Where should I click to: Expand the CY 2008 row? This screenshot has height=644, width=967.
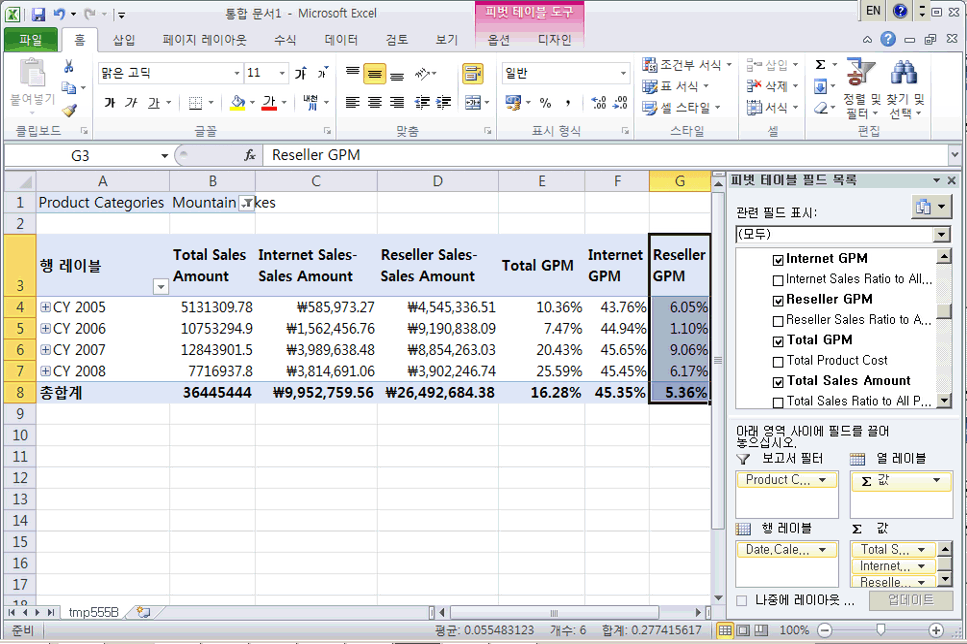click(x=45, y=371)
